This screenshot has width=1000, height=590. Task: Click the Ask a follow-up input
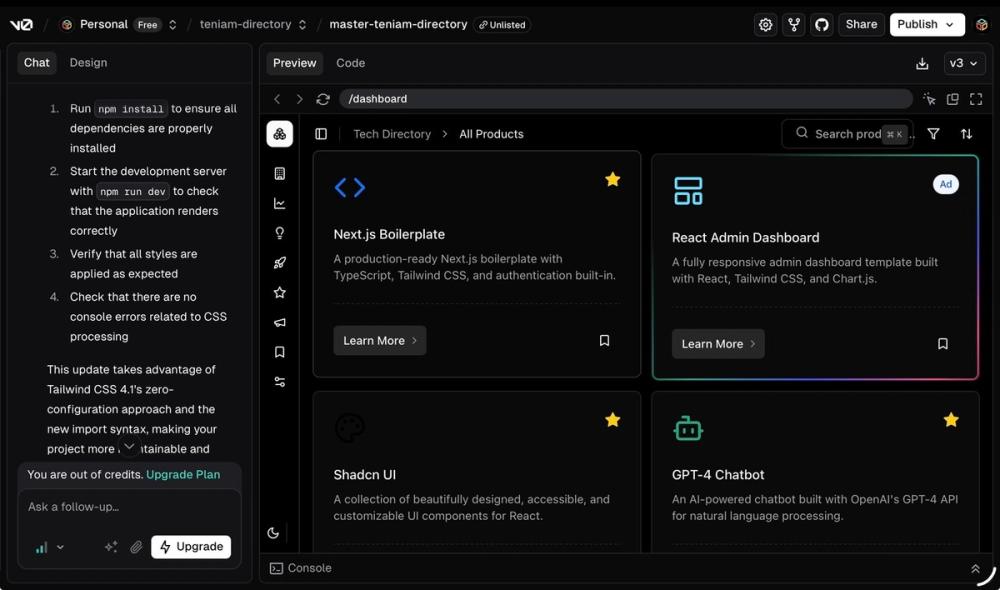[x=129, y=507]
